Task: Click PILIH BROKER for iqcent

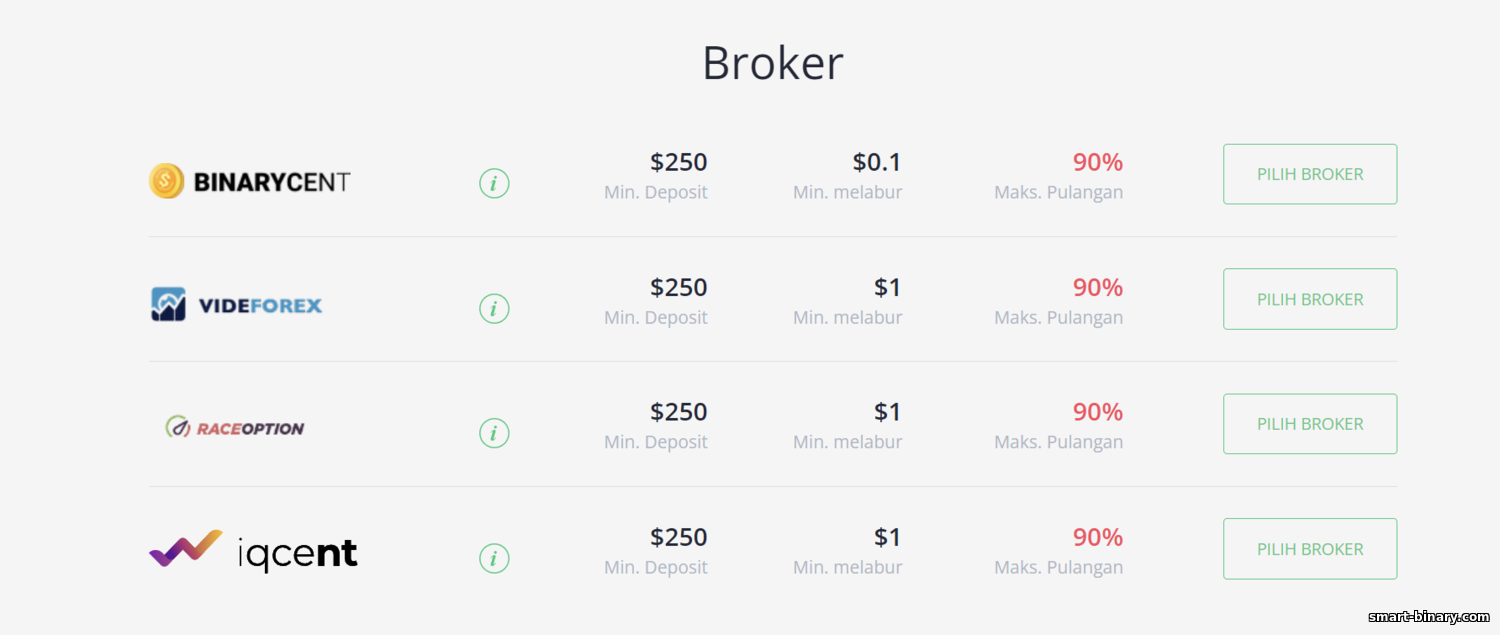Action: pos(1310,549)
